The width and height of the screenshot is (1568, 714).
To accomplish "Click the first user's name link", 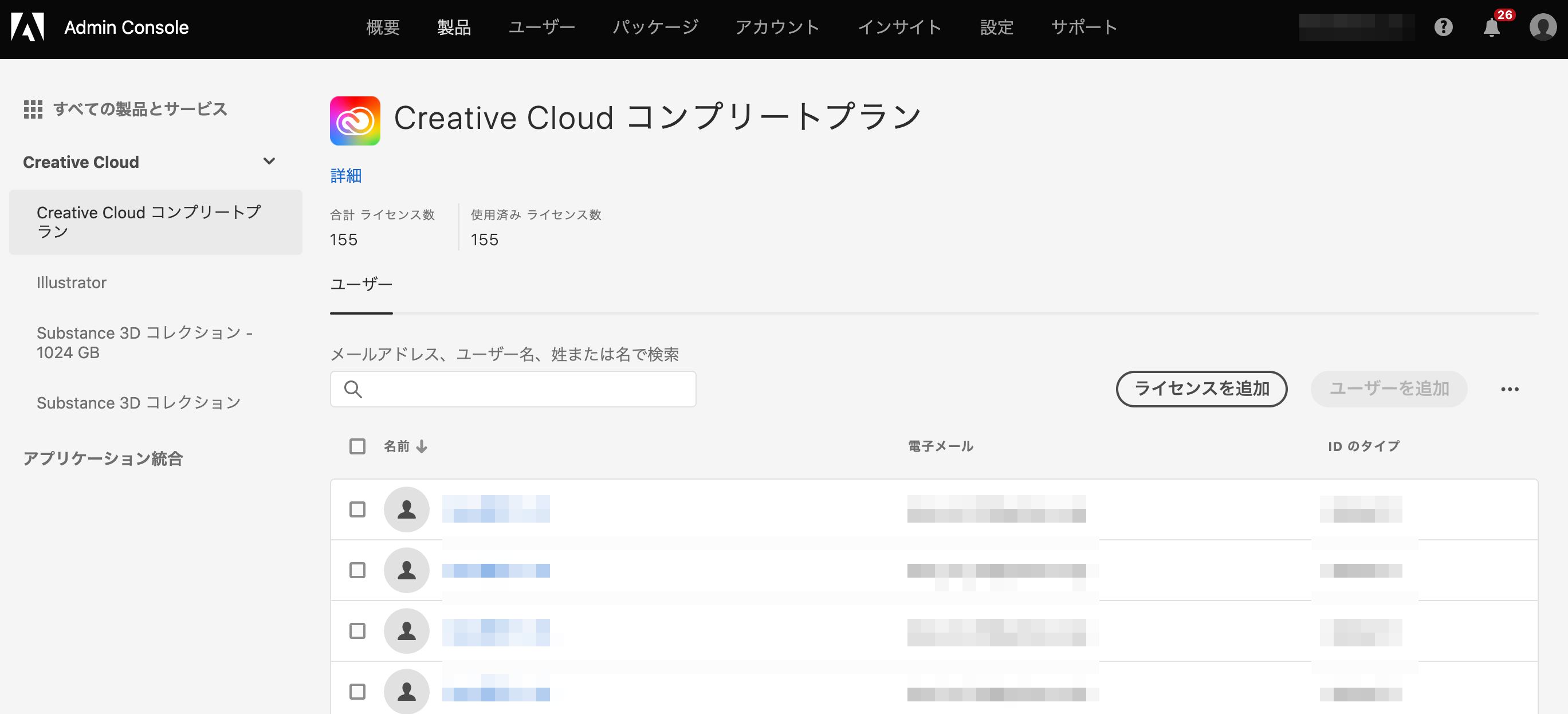I will (x=496, y=509).
